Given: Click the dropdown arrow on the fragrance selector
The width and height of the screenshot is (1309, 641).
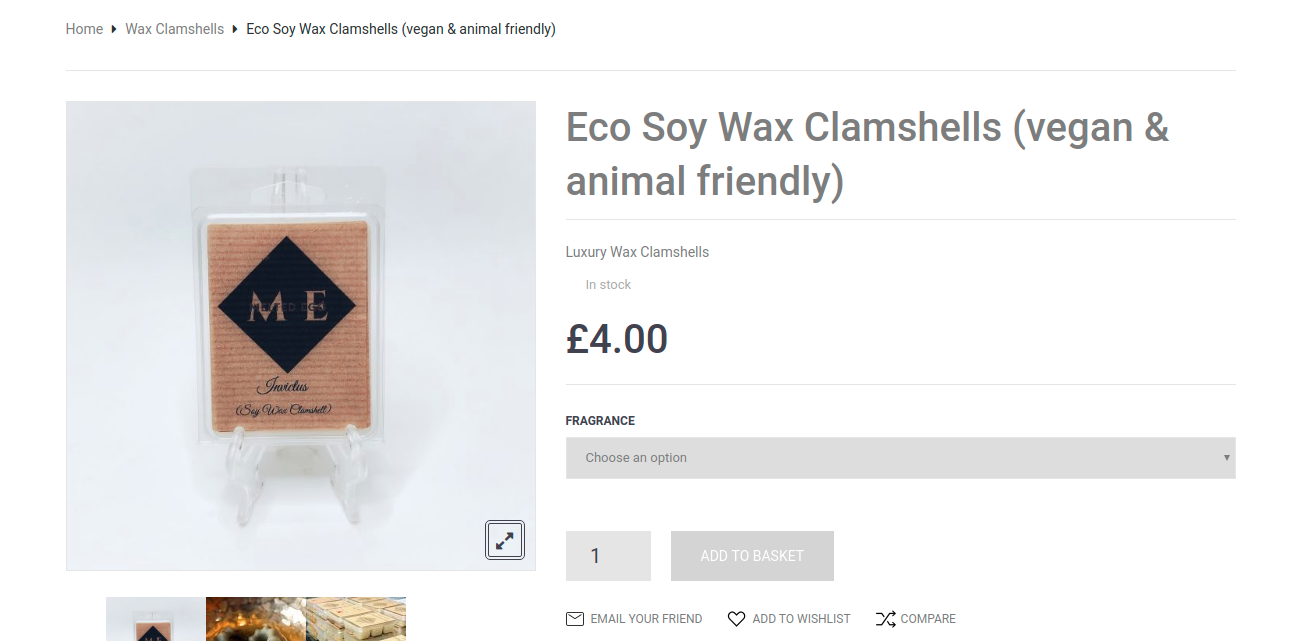Looking at the screenshot, I should [1227, 457].
